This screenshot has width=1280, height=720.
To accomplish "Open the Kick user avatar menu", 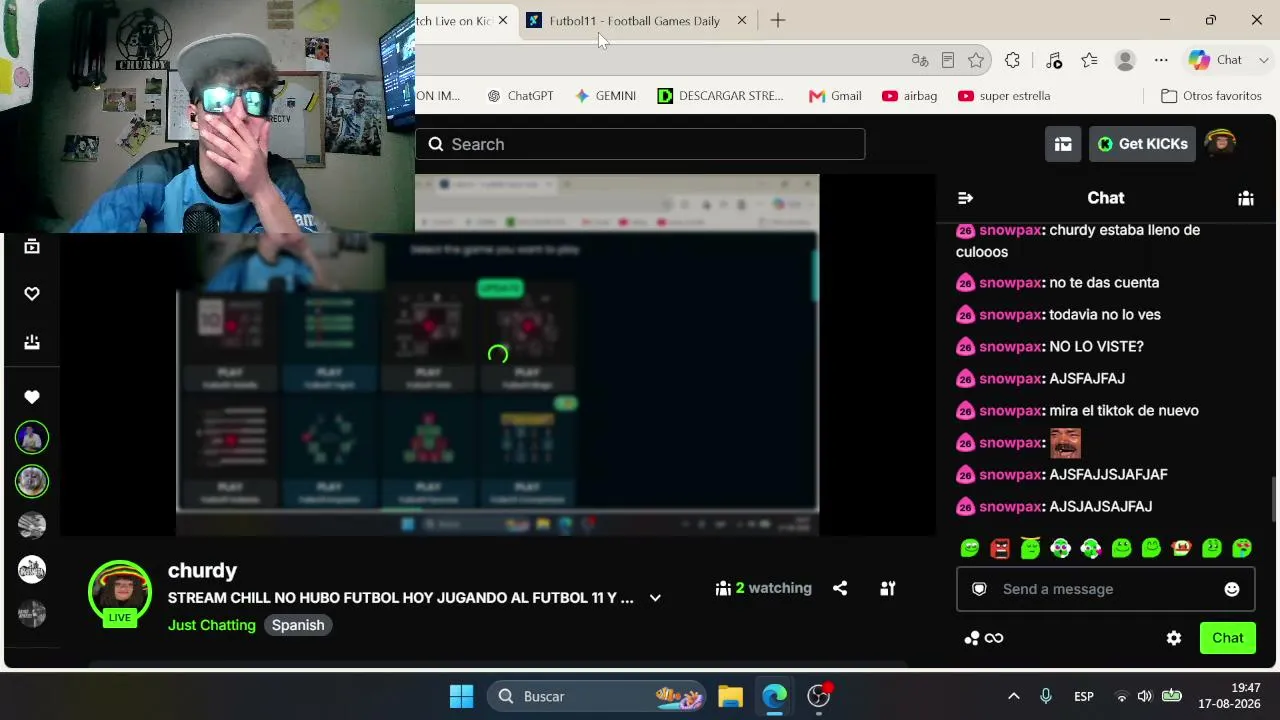I will click(x=1220, y=144).
